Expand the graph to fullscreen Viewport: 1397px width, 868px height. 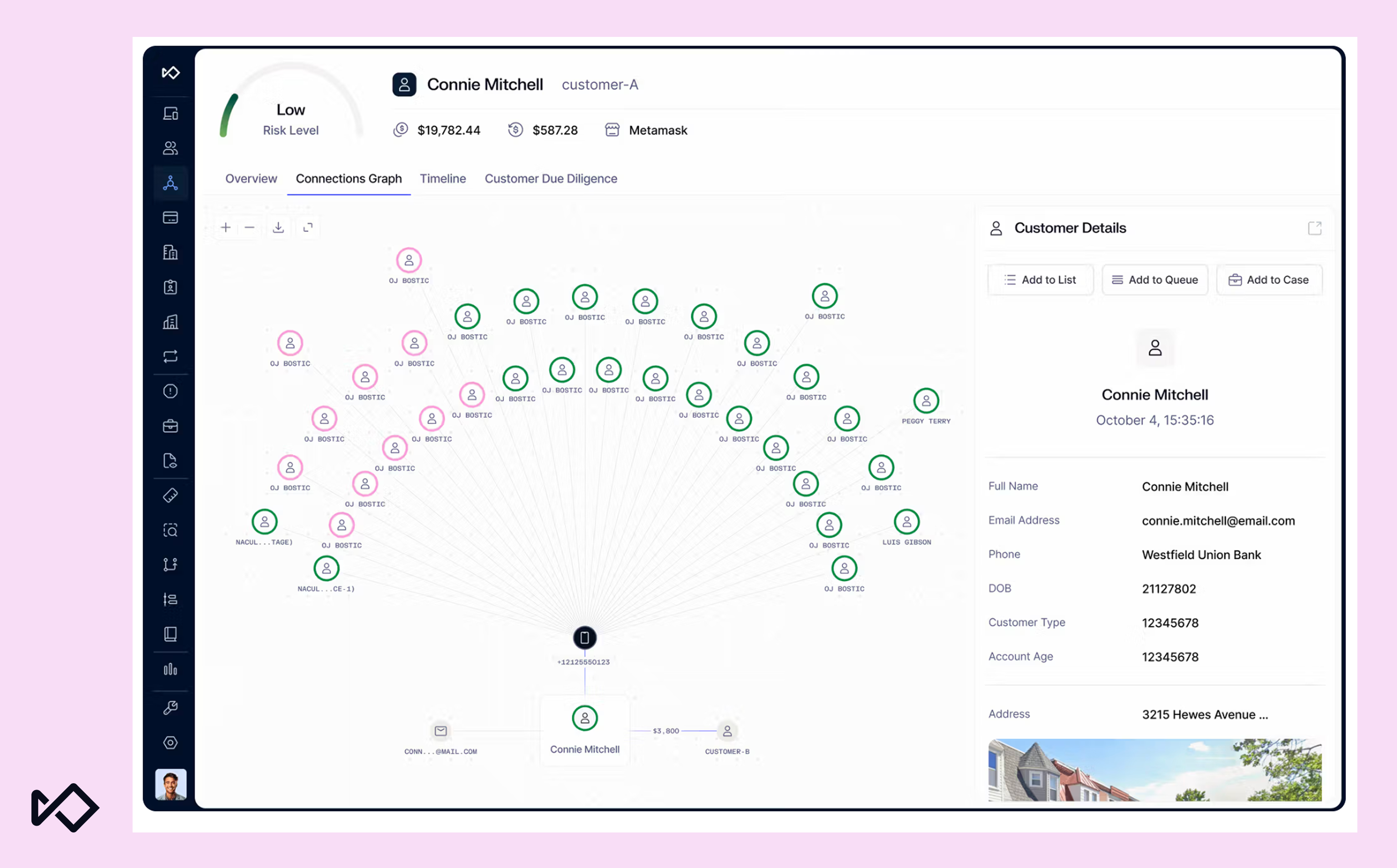308,228
